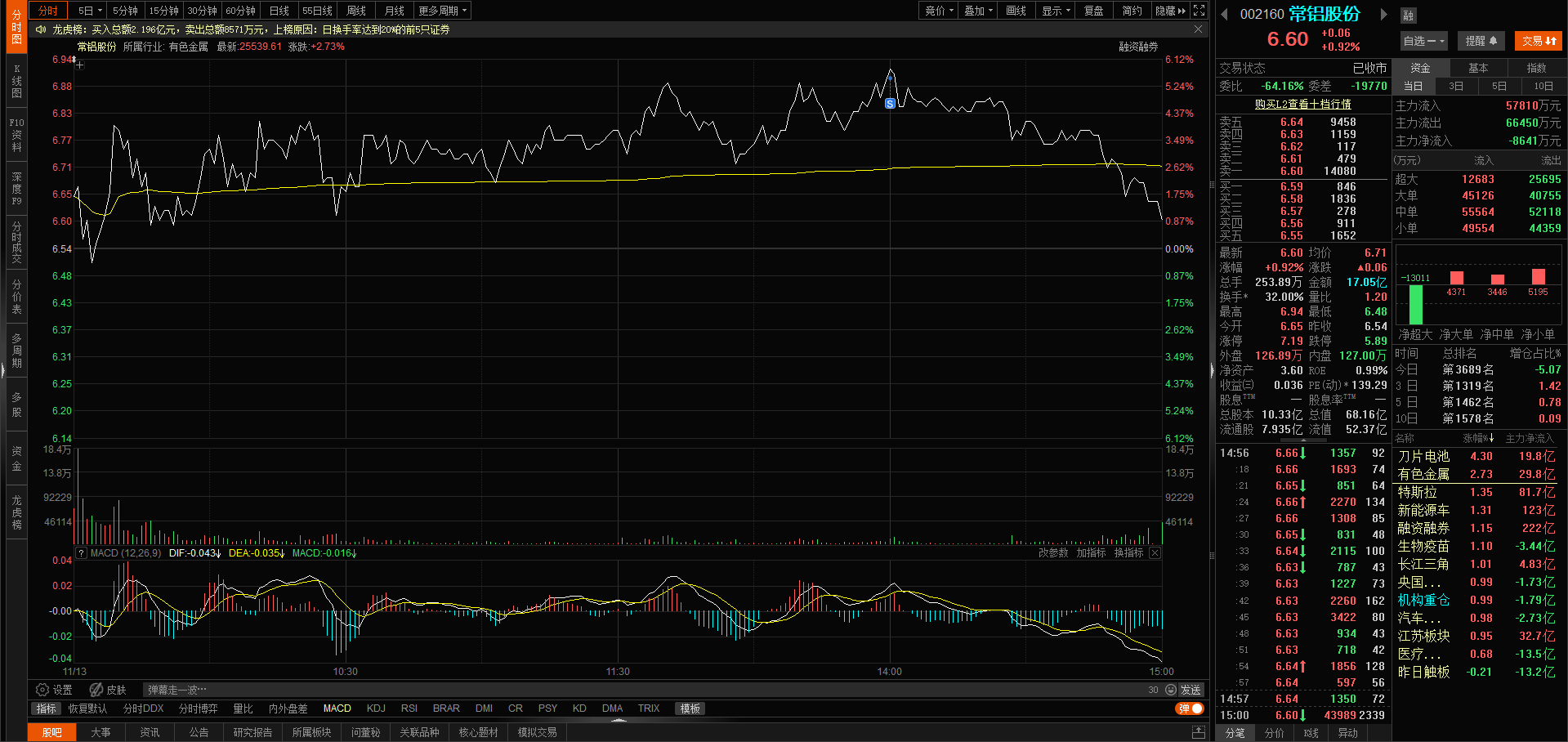Open the 购买L2查看十档行情 link
1568x742 pixels.
[x=1302, y=105]
